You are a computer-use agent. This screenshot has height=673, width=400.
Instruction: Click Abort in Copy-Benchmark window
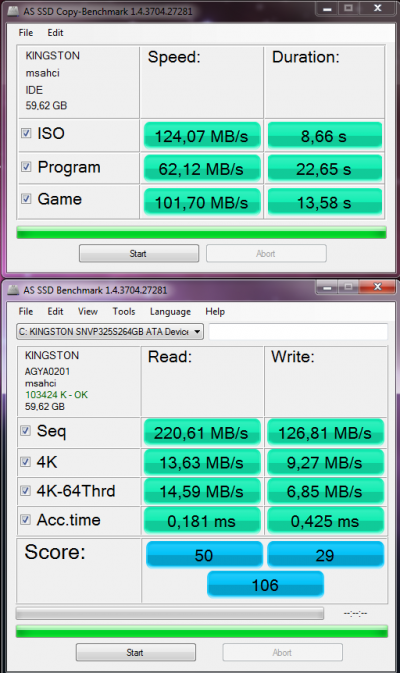(x=266, y=253)
